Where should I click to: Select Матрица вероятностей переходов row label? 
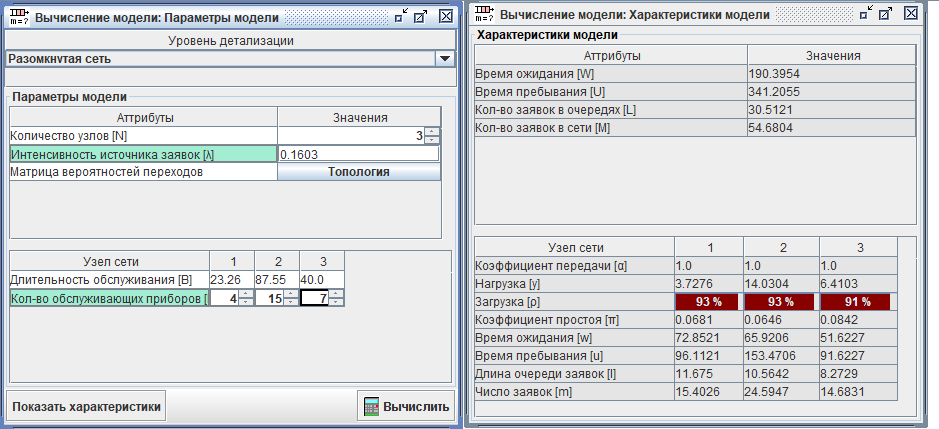click(x=144, y=172)
